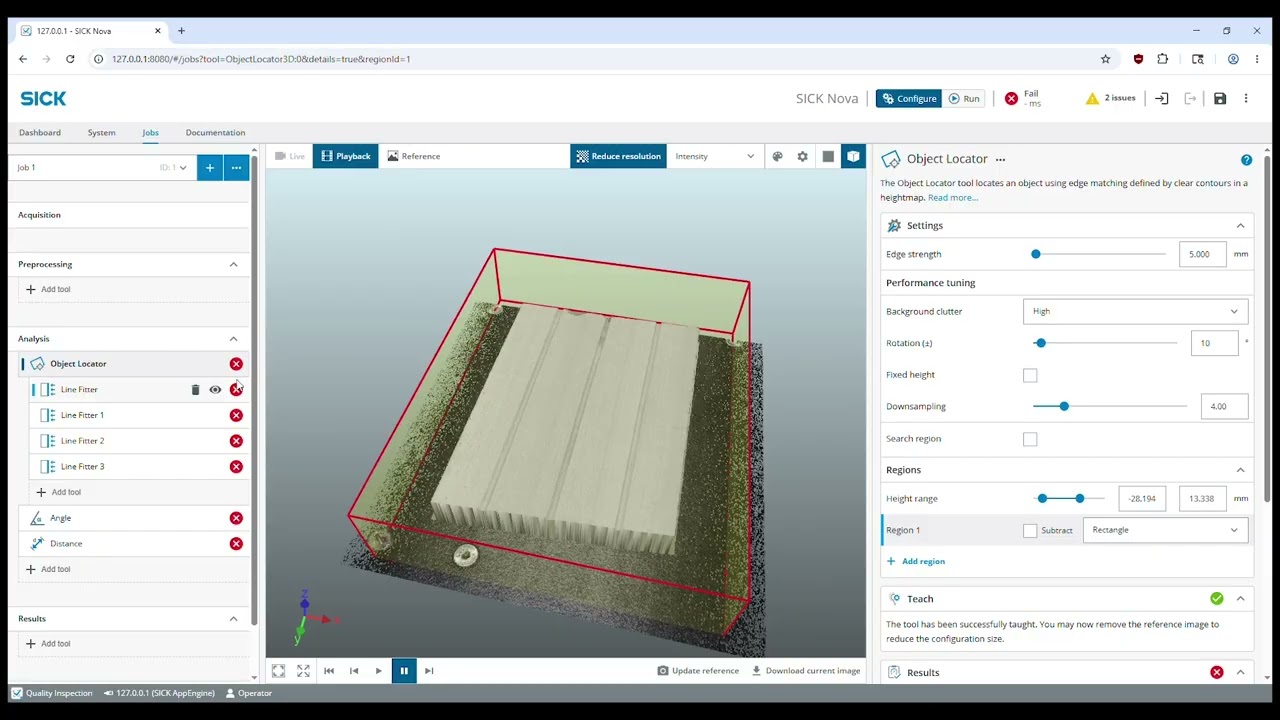Viewport: 1280px width, 720px height.
Task: Step to next frame
Action: click(429, 671)
